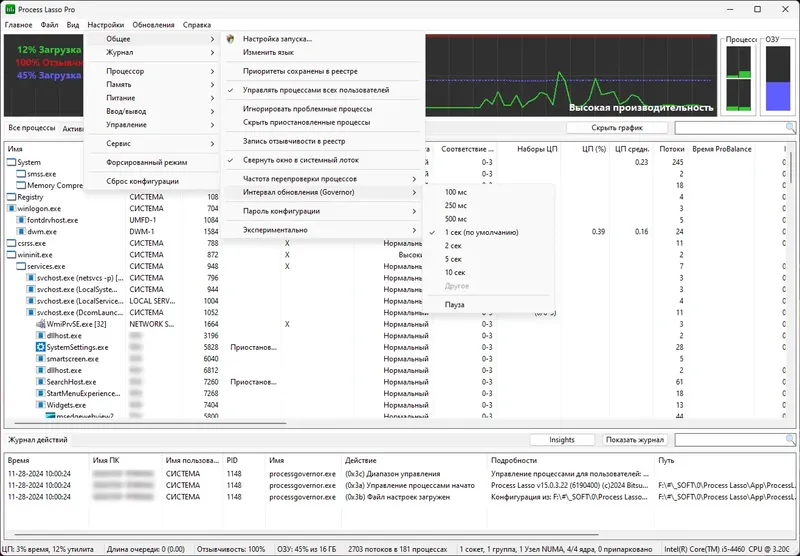This screenshot has height=556, width=800.
Task: Click the Insights button
Action: (x=562, y=439)
